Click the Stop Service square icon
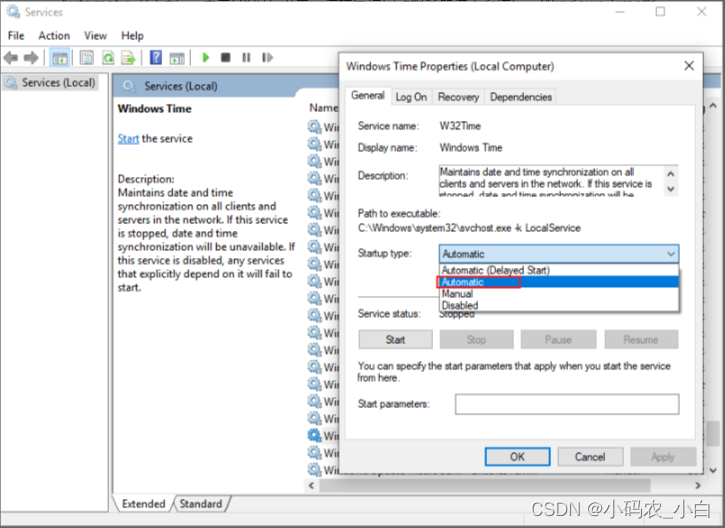725x528 pixels. (x=226, y=58)
